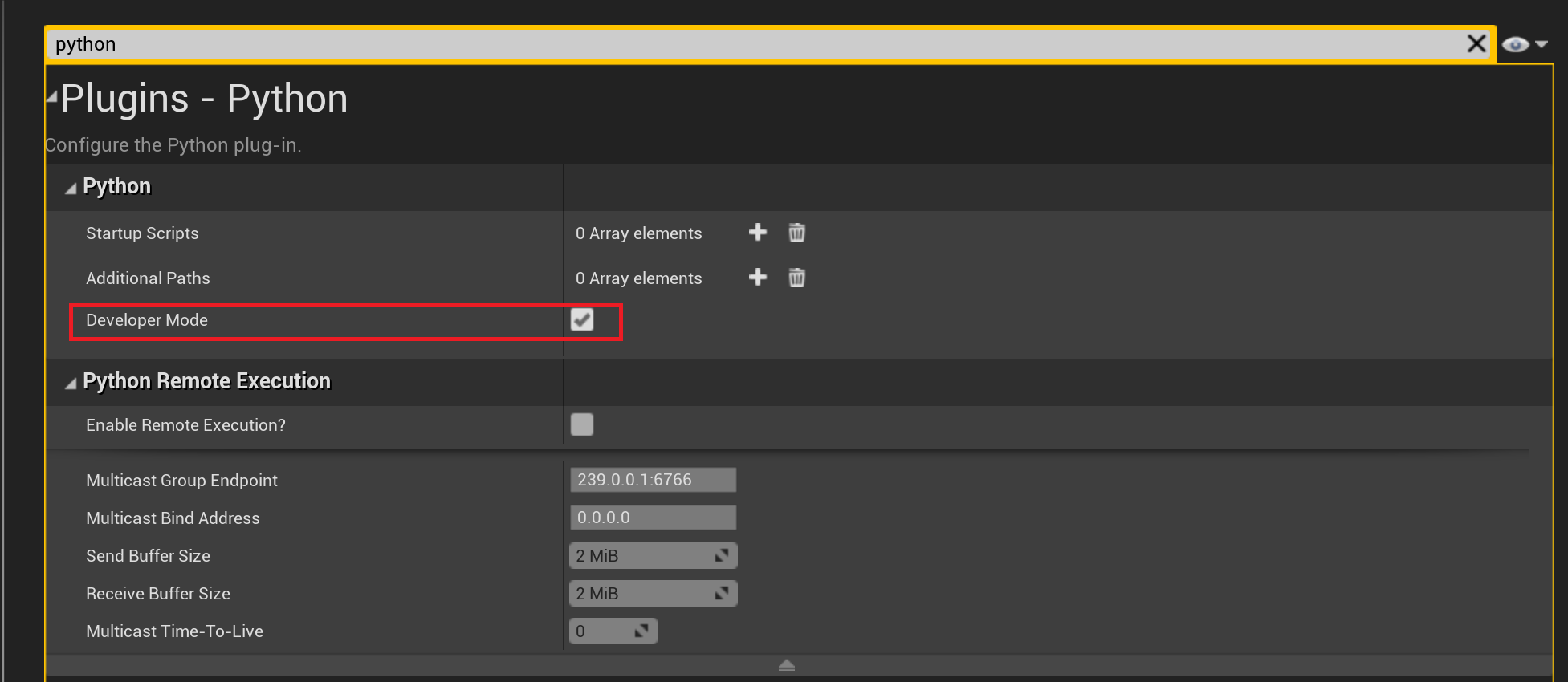Image resolution: width=1568 pixels, height=682 pixels.
Task: Select the Additional Paths label
Action: (x=148, y=278)
